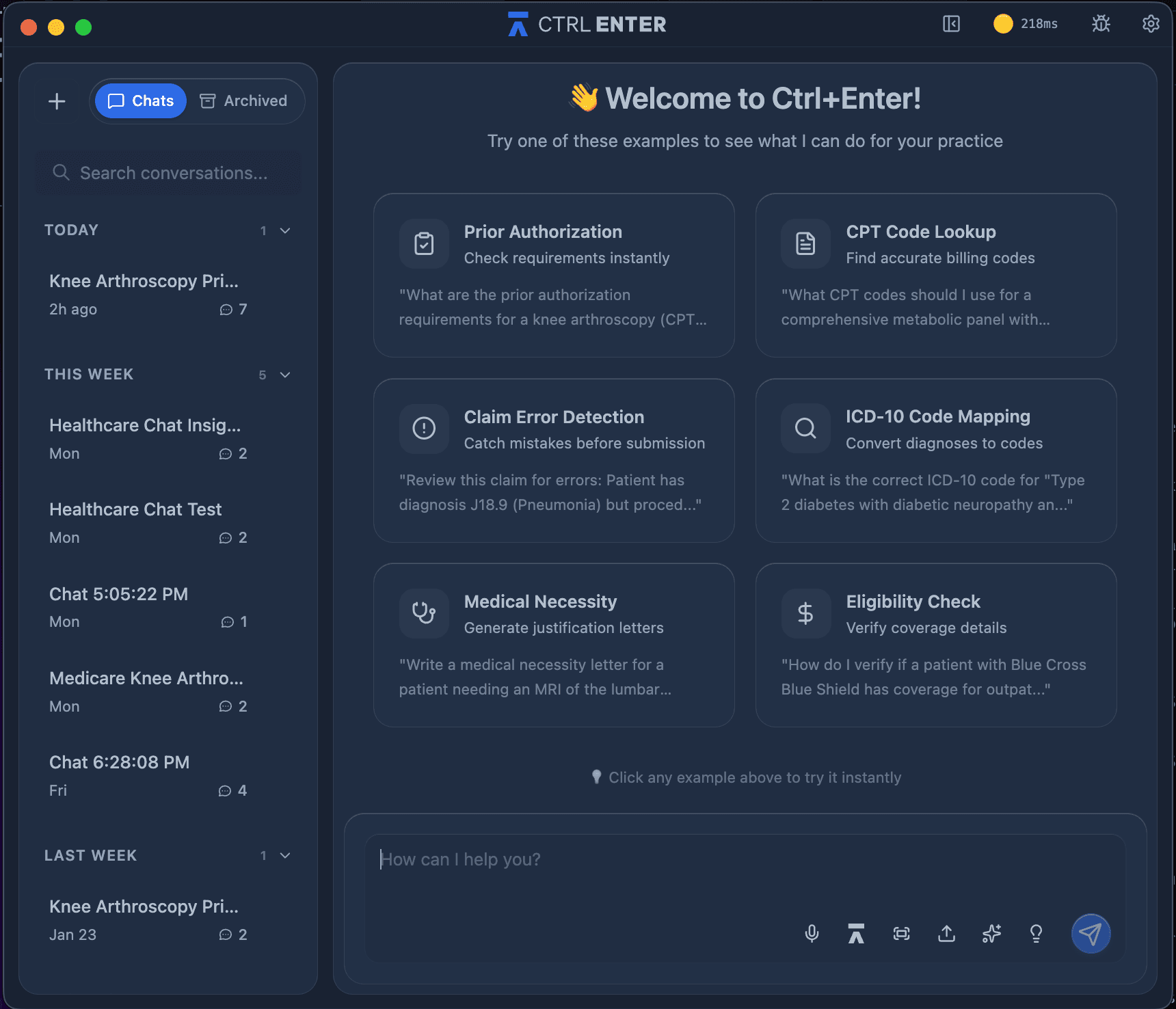Click the microphone voice input icon
The image size is (1176, 1009).
tap(812, 933)
